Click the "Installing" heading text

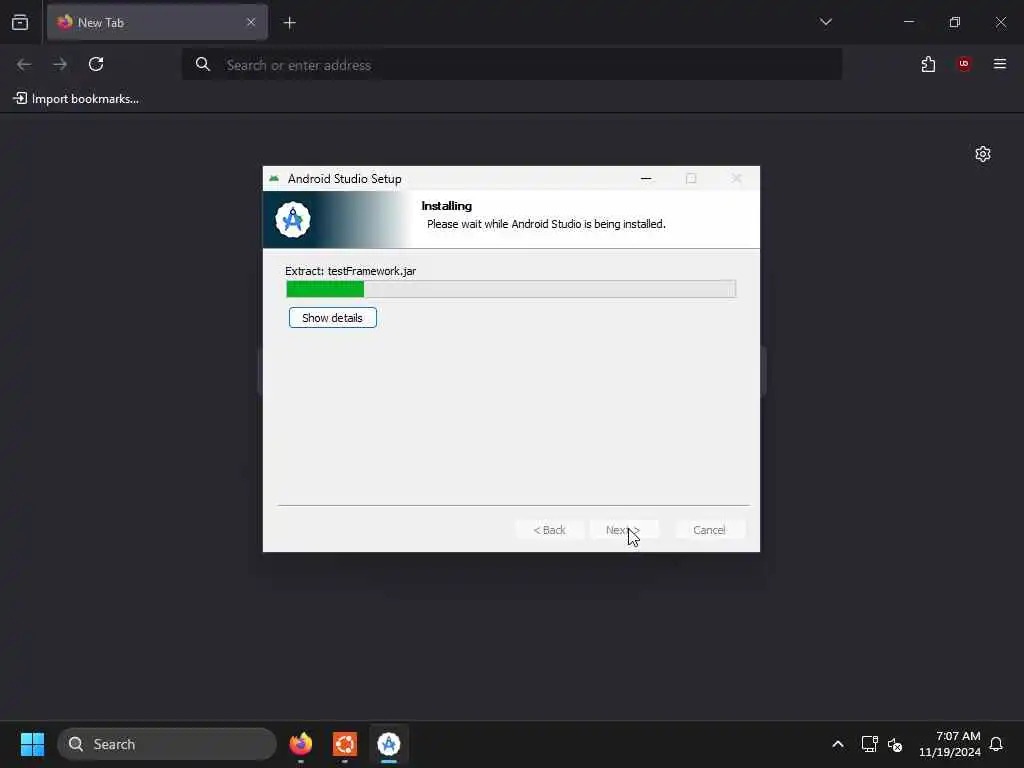447,206
